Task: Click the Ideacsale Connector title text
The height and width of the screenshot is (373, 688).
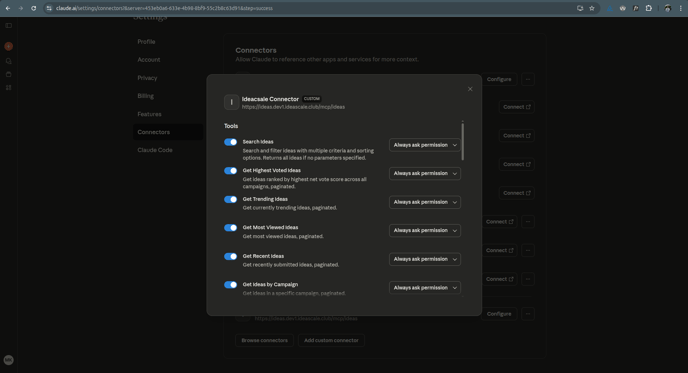Action: tap(270, 99)
